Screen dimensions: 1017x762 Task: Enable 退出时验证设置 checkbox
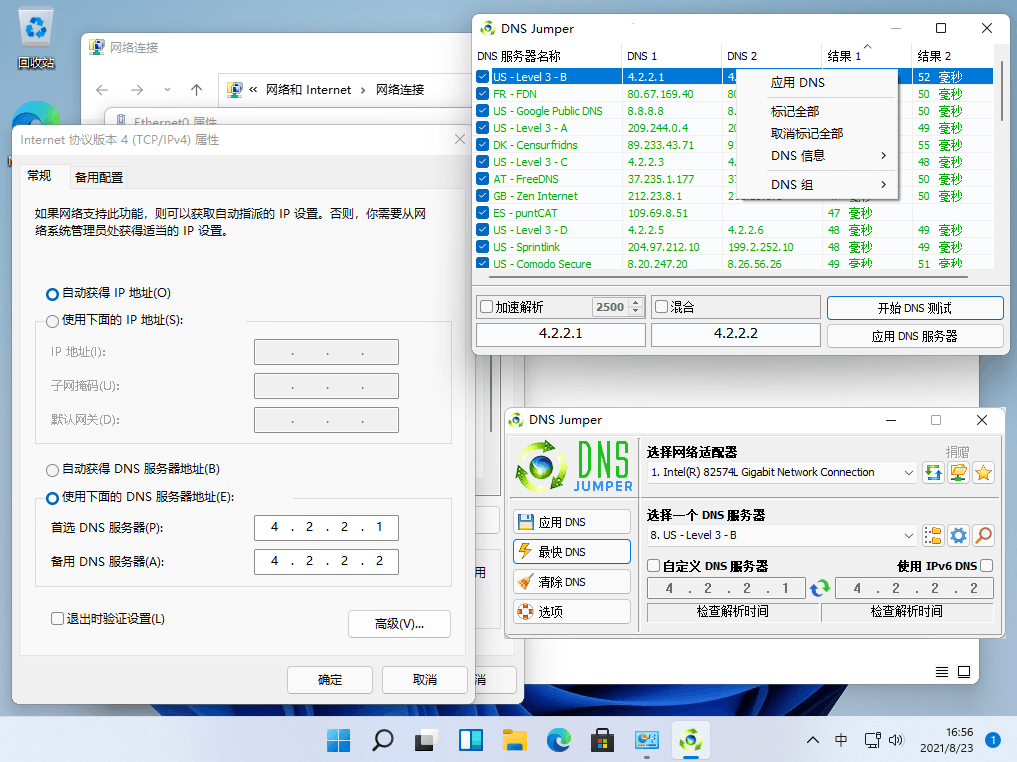tap(57, 619)
